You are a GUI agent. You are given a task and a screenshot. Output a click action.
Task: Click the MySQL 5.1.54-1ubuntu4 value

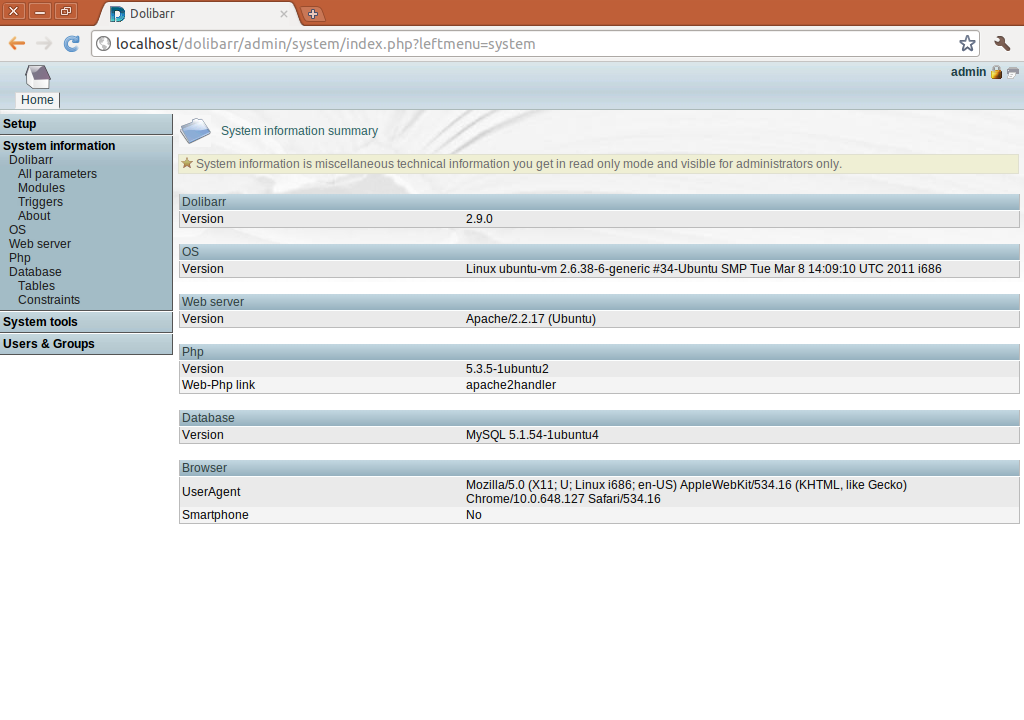532,434
